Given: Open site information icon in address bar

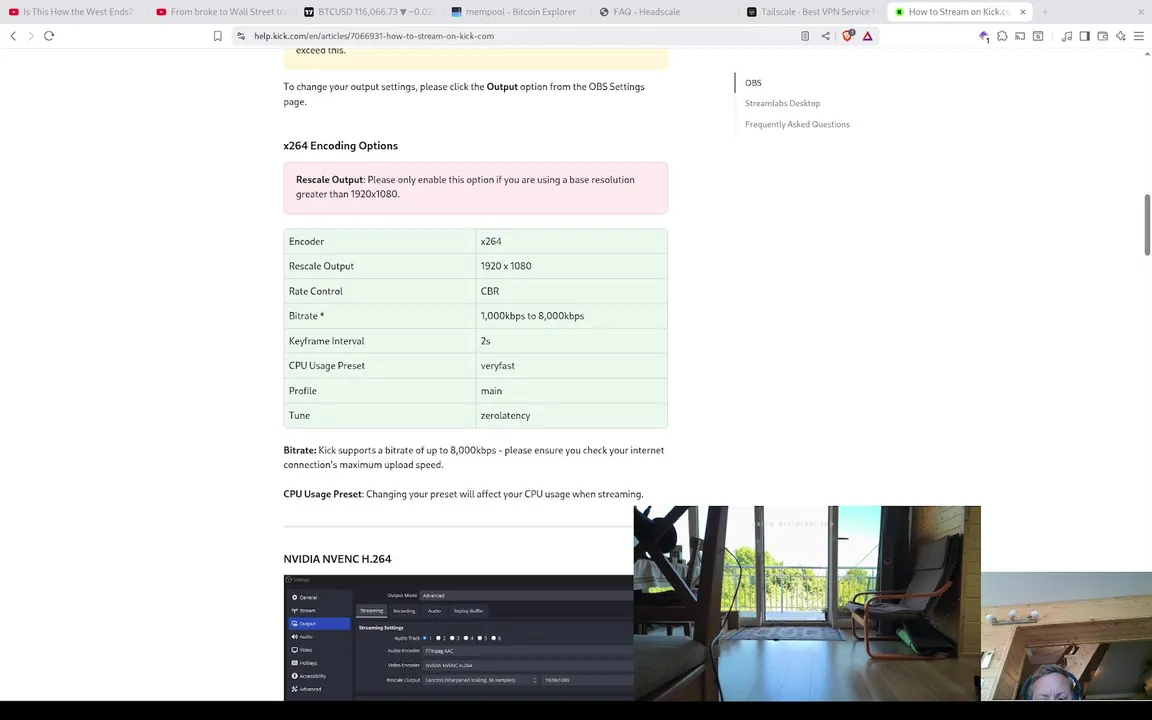Looking at the screenshot, I should [241, 36].
